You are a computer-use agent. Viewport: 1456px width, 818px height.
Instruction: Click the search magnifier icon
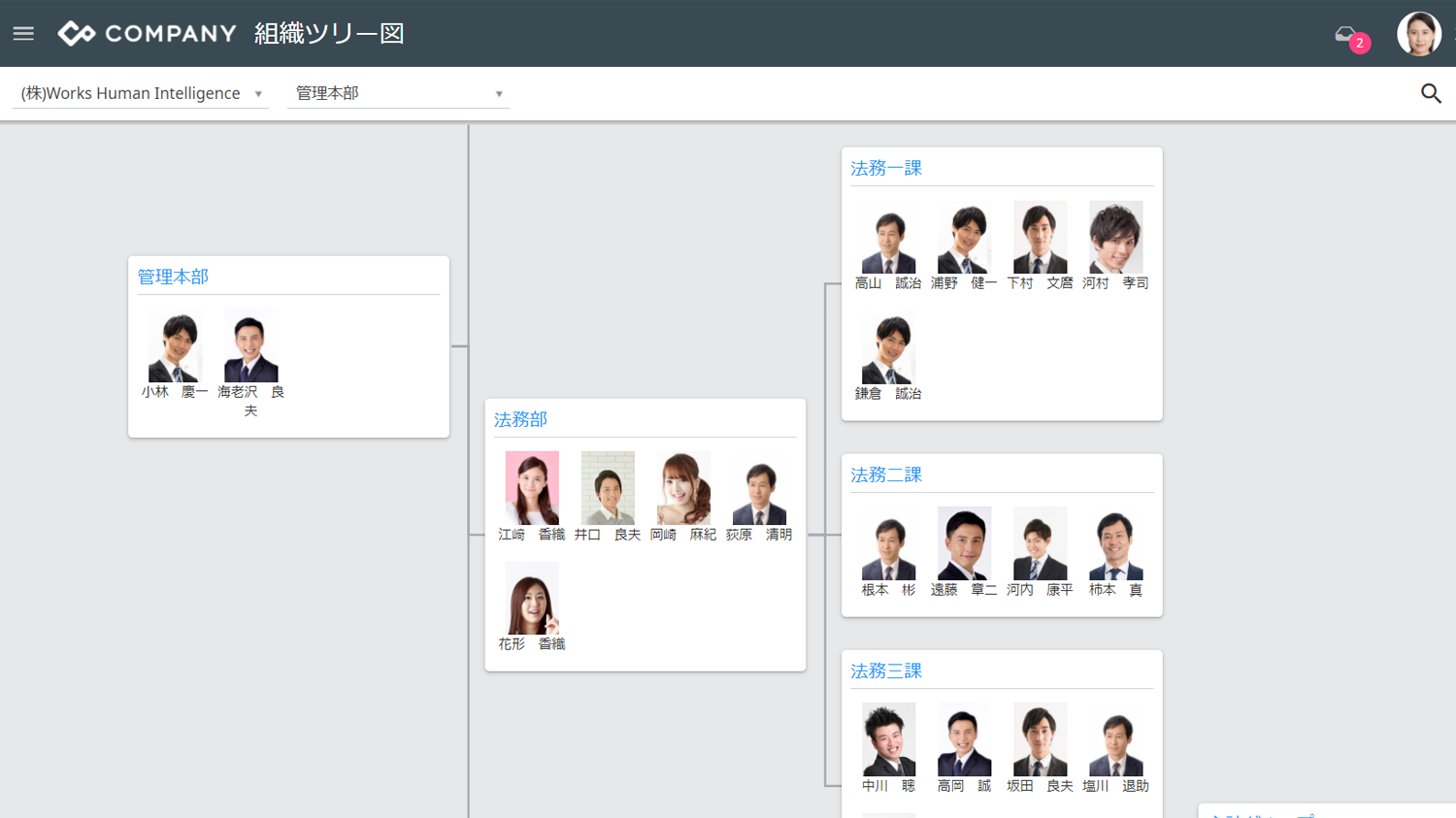[1430, 93]
